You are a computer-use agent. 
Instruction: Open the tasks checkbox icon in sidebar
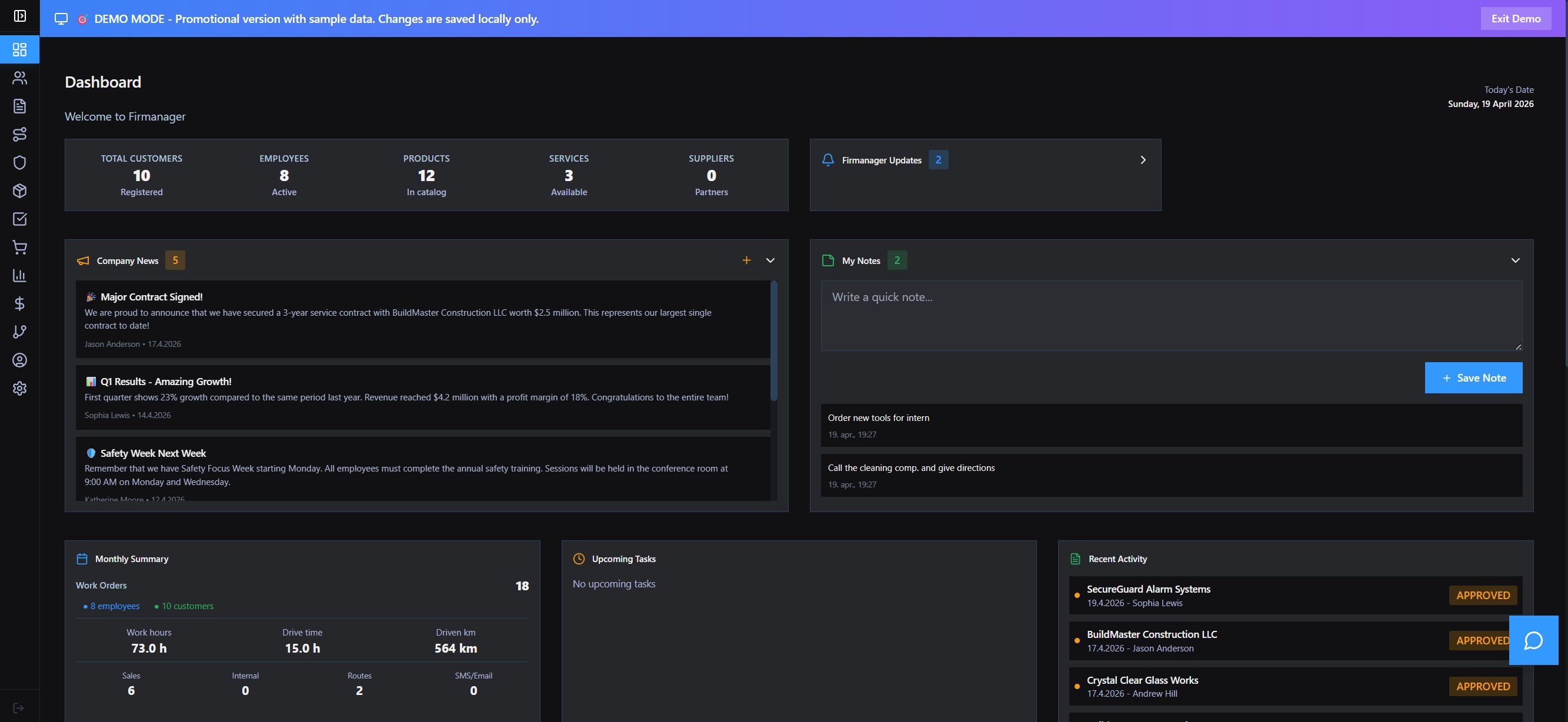[x=19, y=219]
